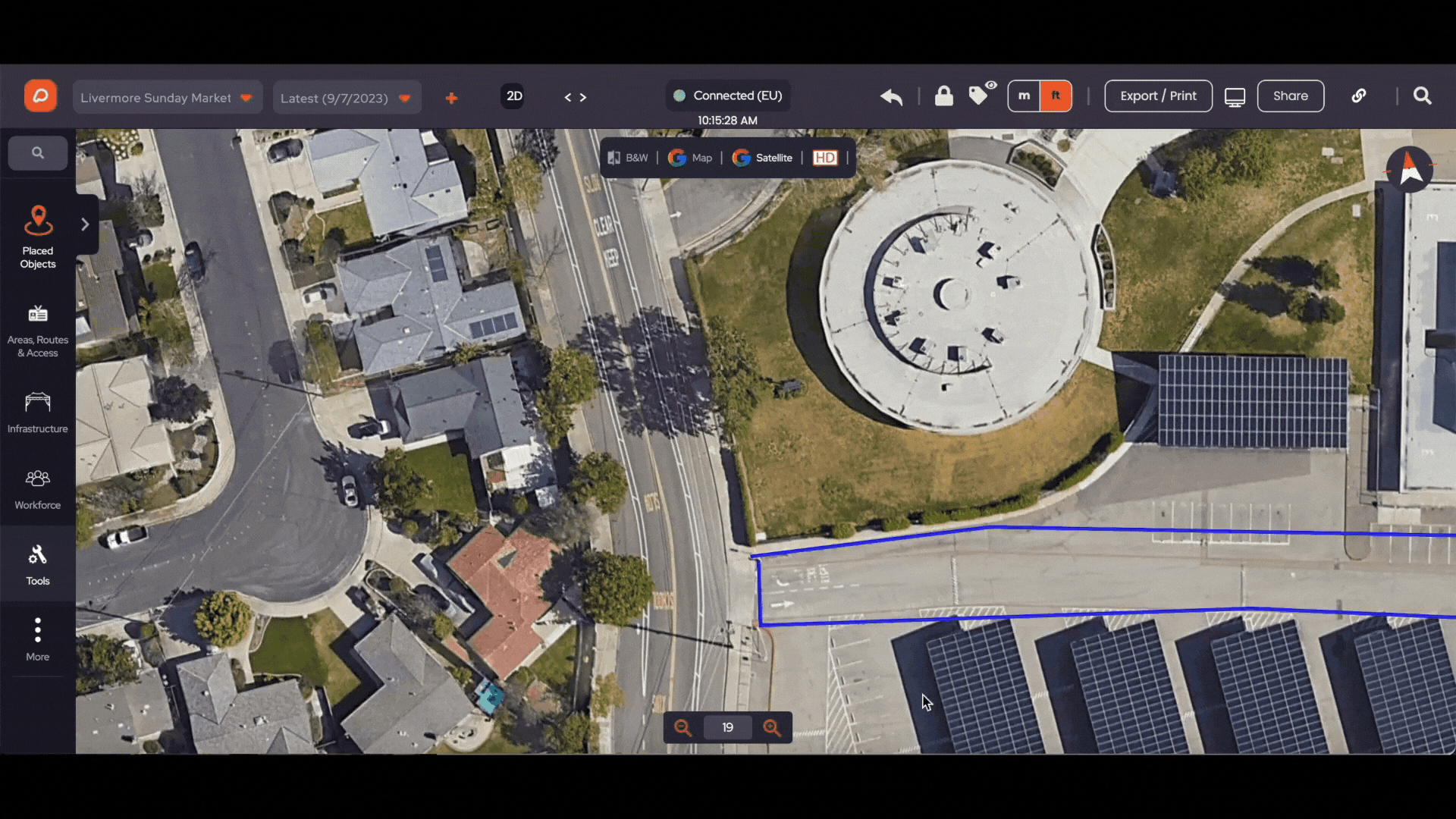Image resolution: width=1456 pixels, height=819 pixels.
Task: Click the undo arrow icon
Action: (x=892, y=96)
